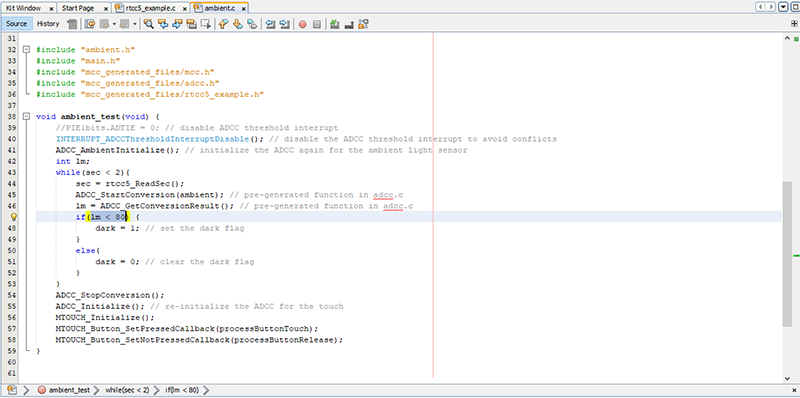Click scrollbar down arrow

786,378
